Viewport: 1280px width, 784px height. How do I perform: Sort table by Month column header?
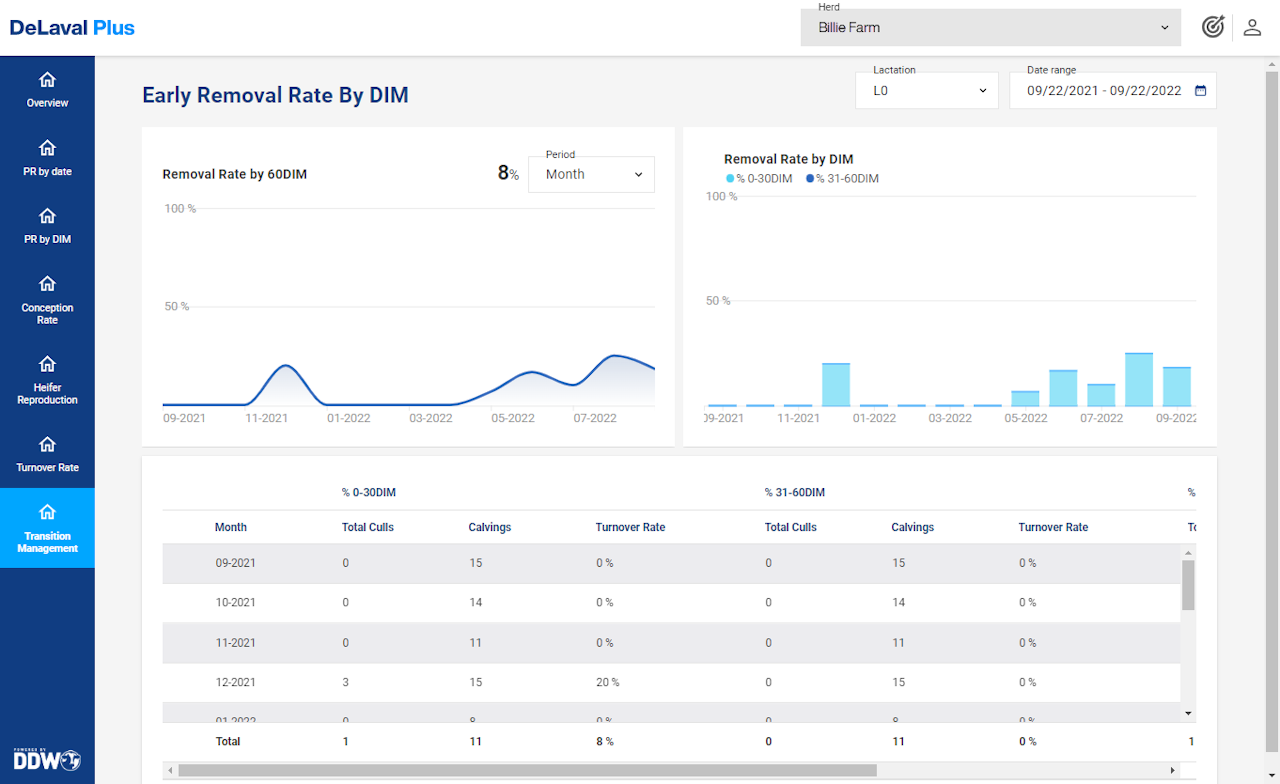point(231,527)
